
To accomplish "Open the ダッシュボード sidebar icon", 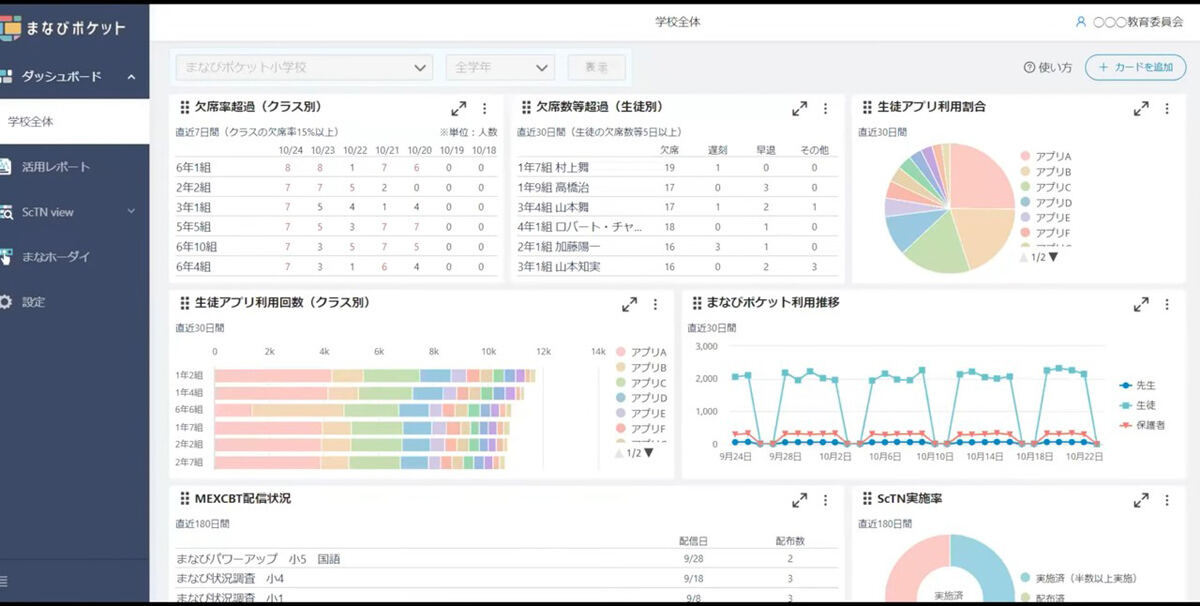I will 5,76.
